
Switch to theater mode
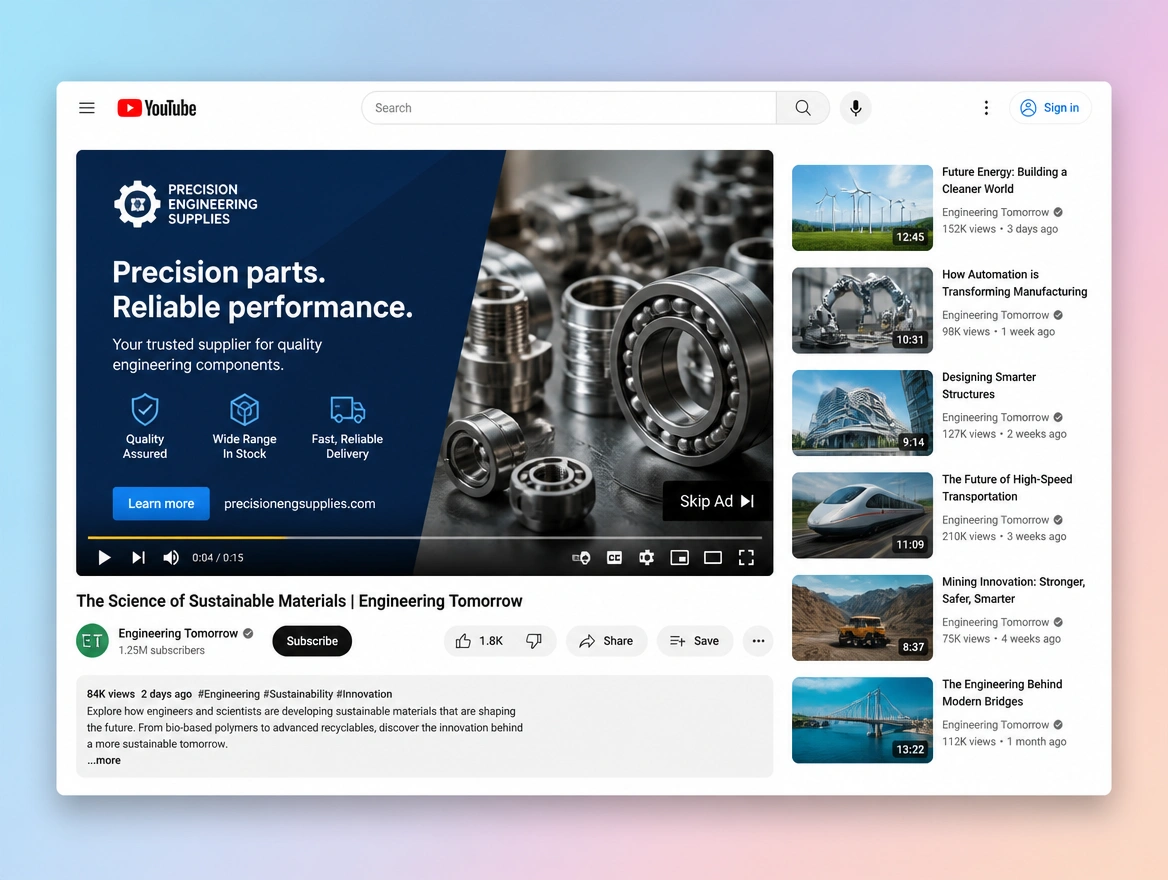click(713, 557)
